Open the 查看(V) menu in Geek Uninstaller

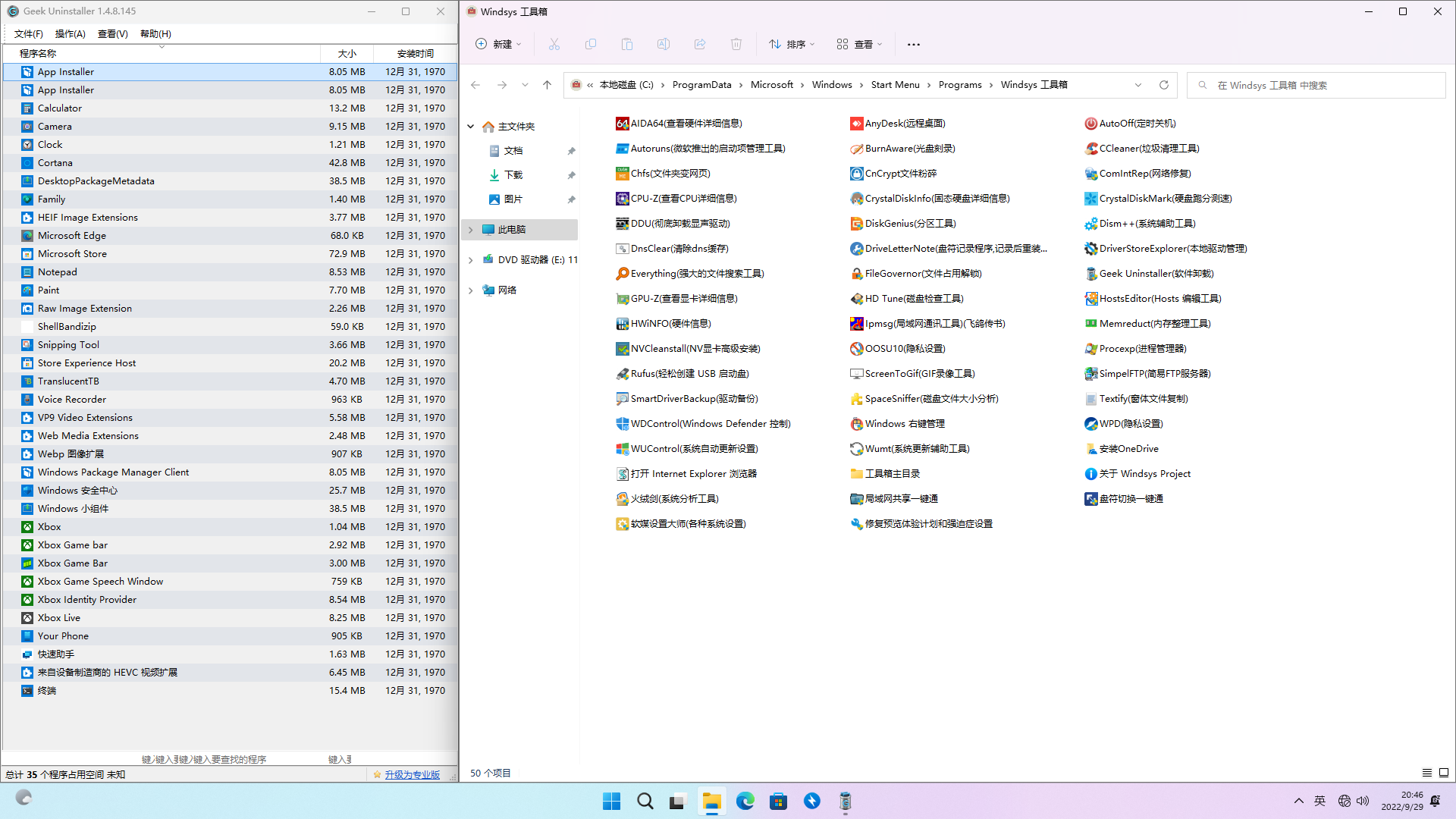pos(112,34)
